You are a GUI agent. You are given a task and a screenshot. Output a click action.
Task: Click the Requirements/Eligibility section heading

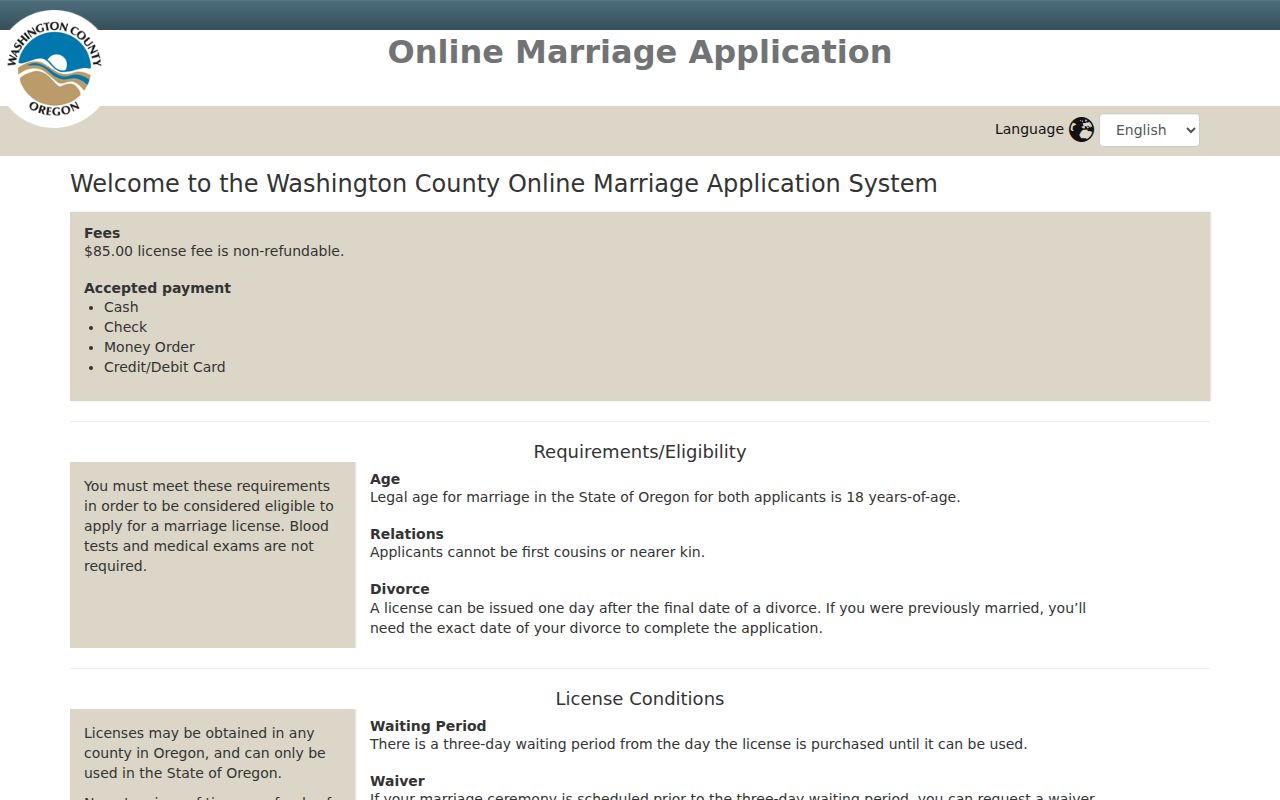coord(640,452)
